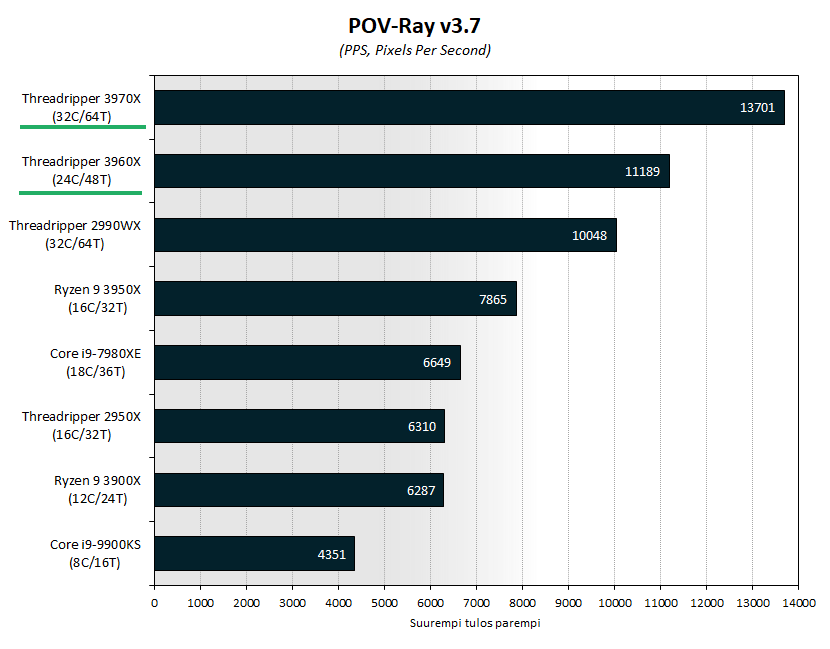This screenshot has height=649, width=830.
Task: Select the Ryzen 9 3950X (16C/32T) label
Action: pyautogui.click(x=97, y=299)
